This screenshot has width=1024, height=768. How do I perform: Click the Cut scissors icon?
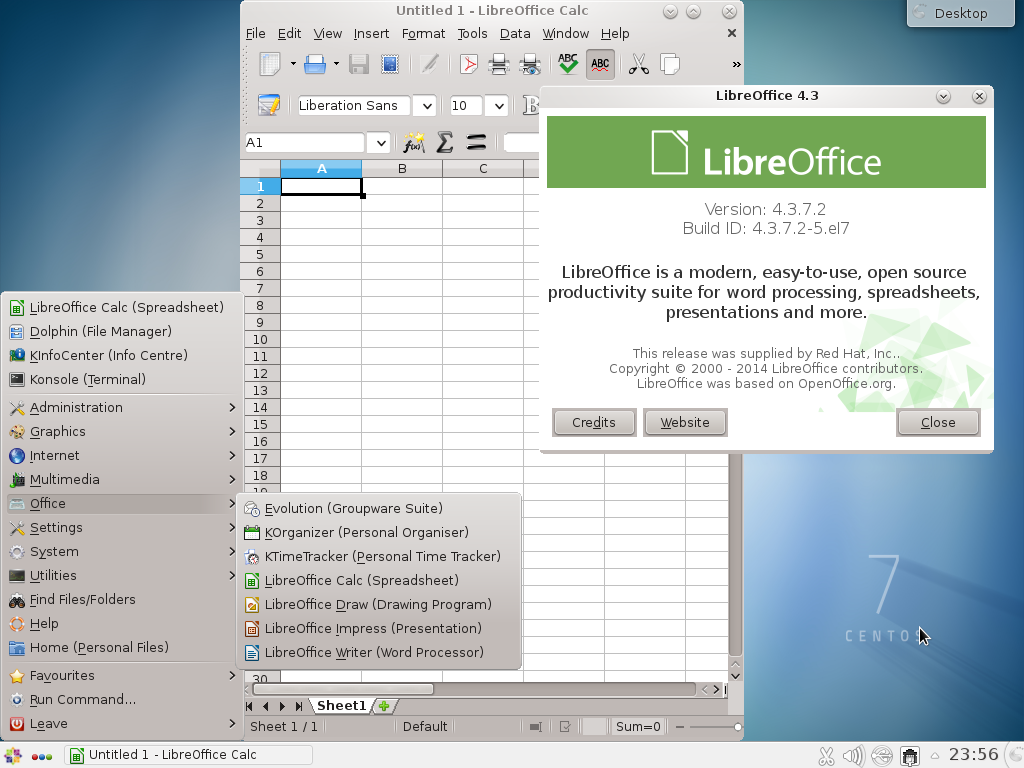[x=639, y=64]
